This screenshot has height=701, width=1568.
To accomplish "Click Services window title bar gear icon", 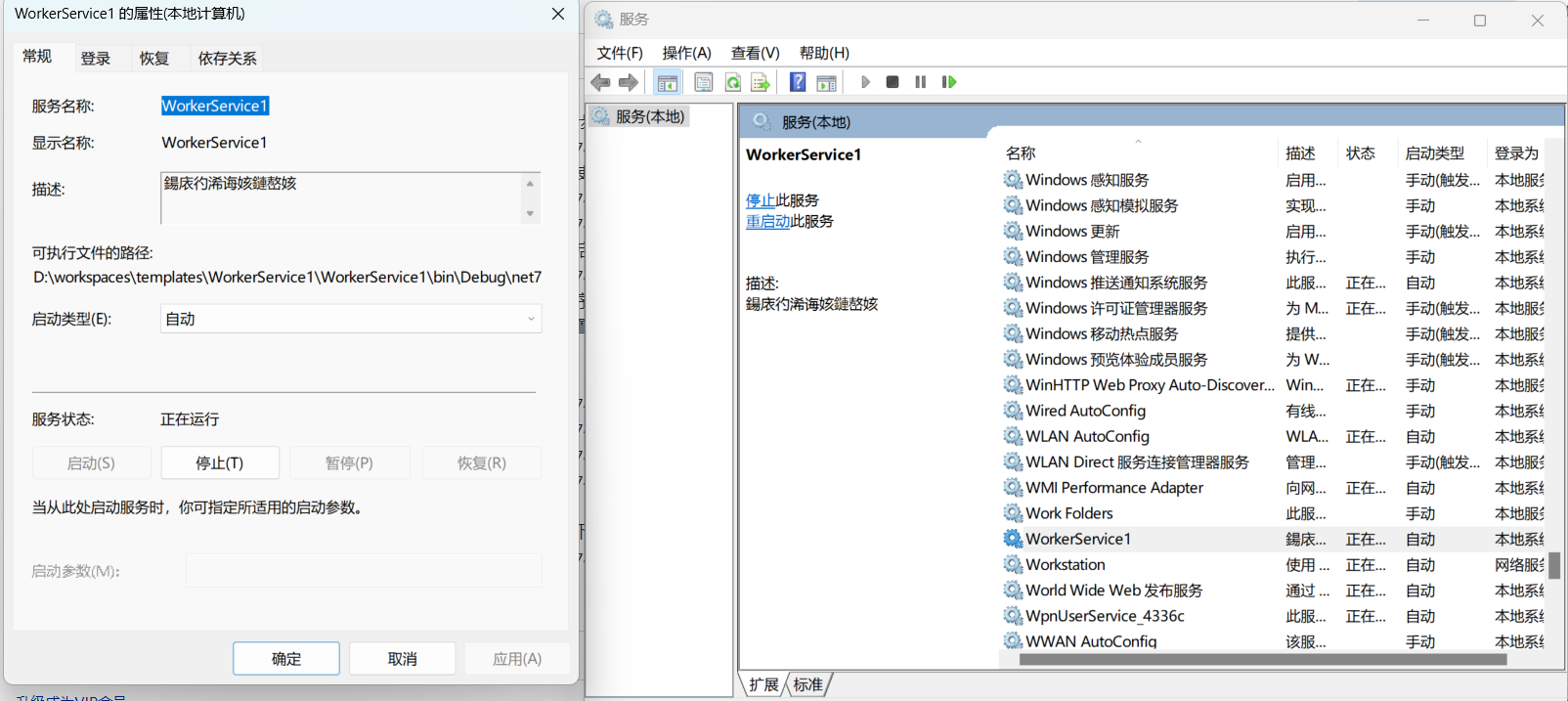I will click(x=604, y=20).
